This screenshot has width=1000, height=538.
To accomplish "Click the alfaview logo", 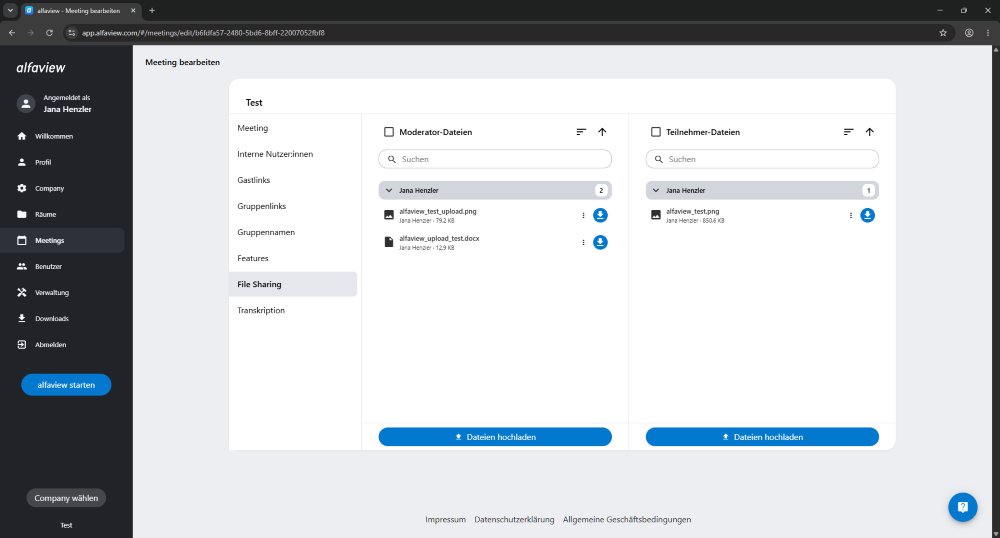I will pos(41,68).
